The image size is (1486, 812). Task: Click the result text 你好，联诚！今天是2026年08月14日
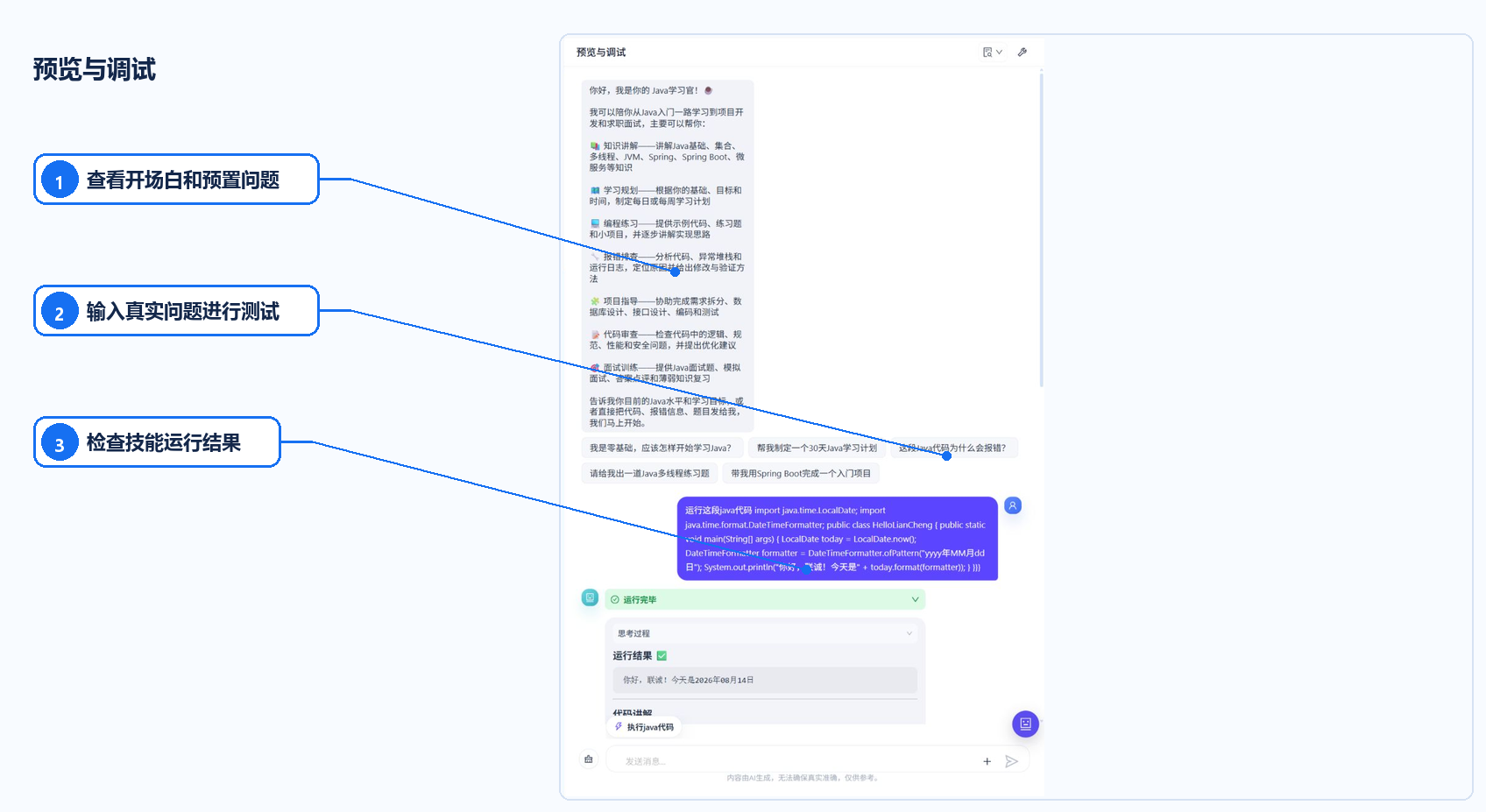[689, 680]
